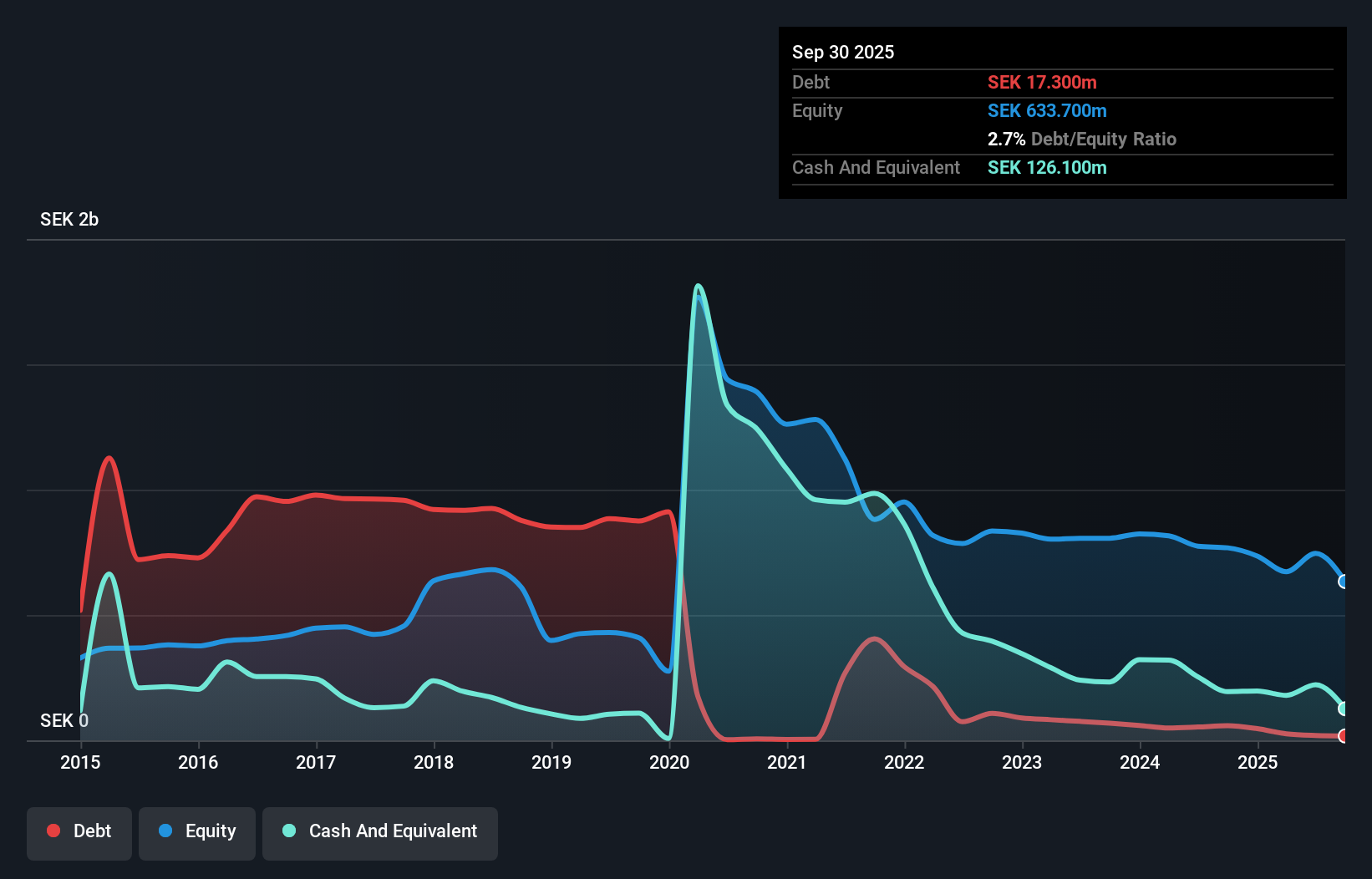Click the SEK 0 axis label
Image resolution: width=1372 pixels, height=879 pixels.
pos(64,720)
